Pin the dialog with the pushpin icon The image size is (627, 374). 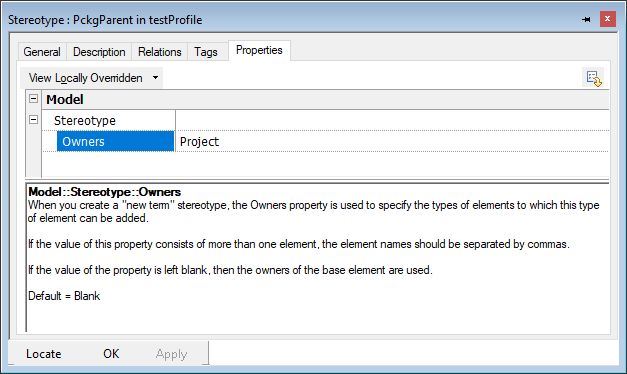tap(586, 19)
